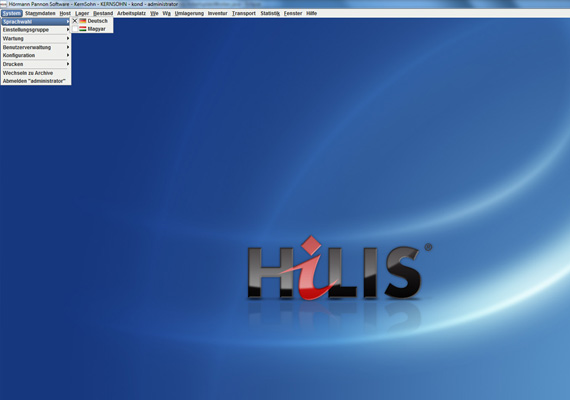Image resolution: width=570 pixels, height=400 pixels.
Task: Click the German flag icon
Action: (83, 21)
